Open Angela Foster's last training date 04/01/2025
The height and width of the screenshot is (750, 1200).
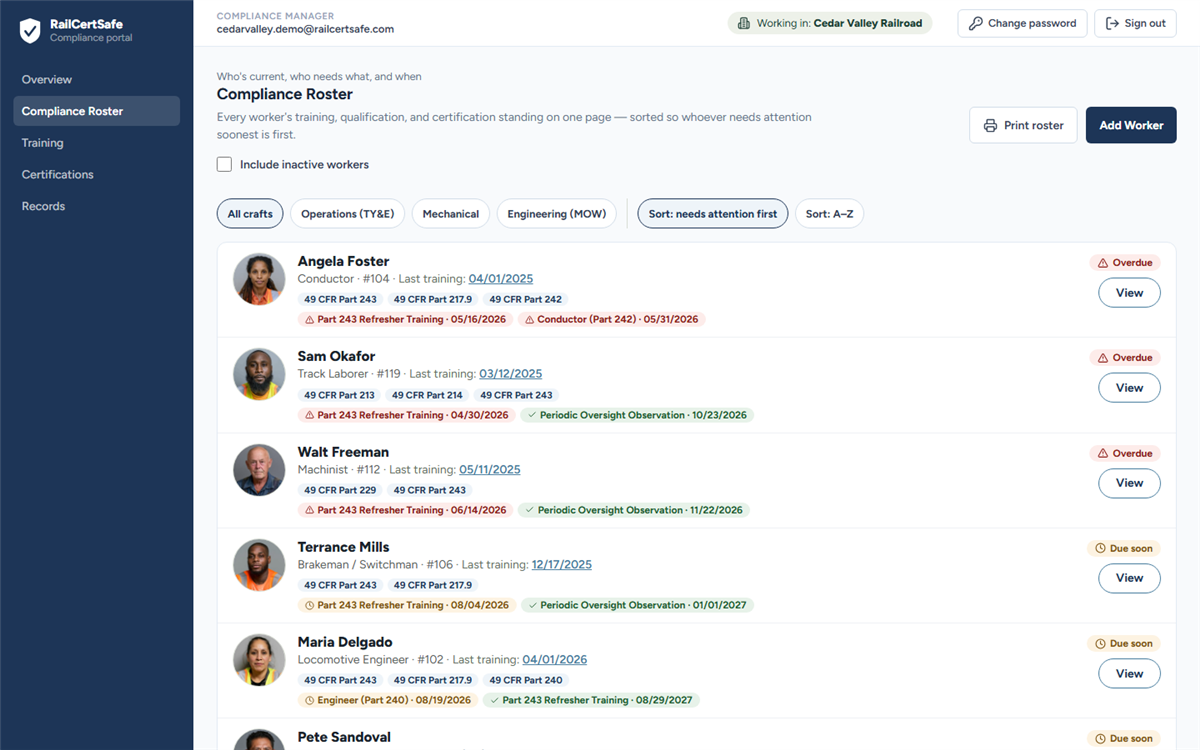click(x=501, y=279)
